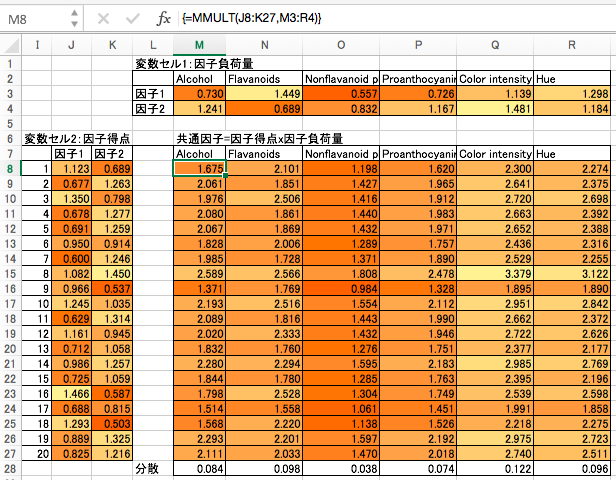Viewport: 616px width, 480px height.
Task: Click cell with value 3.122
Action: pos(572,274)
